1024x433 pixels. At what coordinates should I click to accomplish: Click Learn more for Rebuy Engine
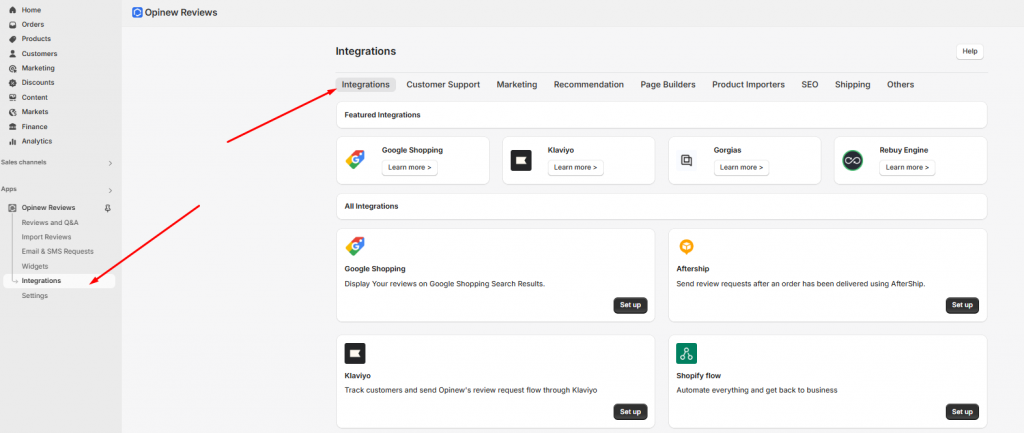tap(907, 168)
